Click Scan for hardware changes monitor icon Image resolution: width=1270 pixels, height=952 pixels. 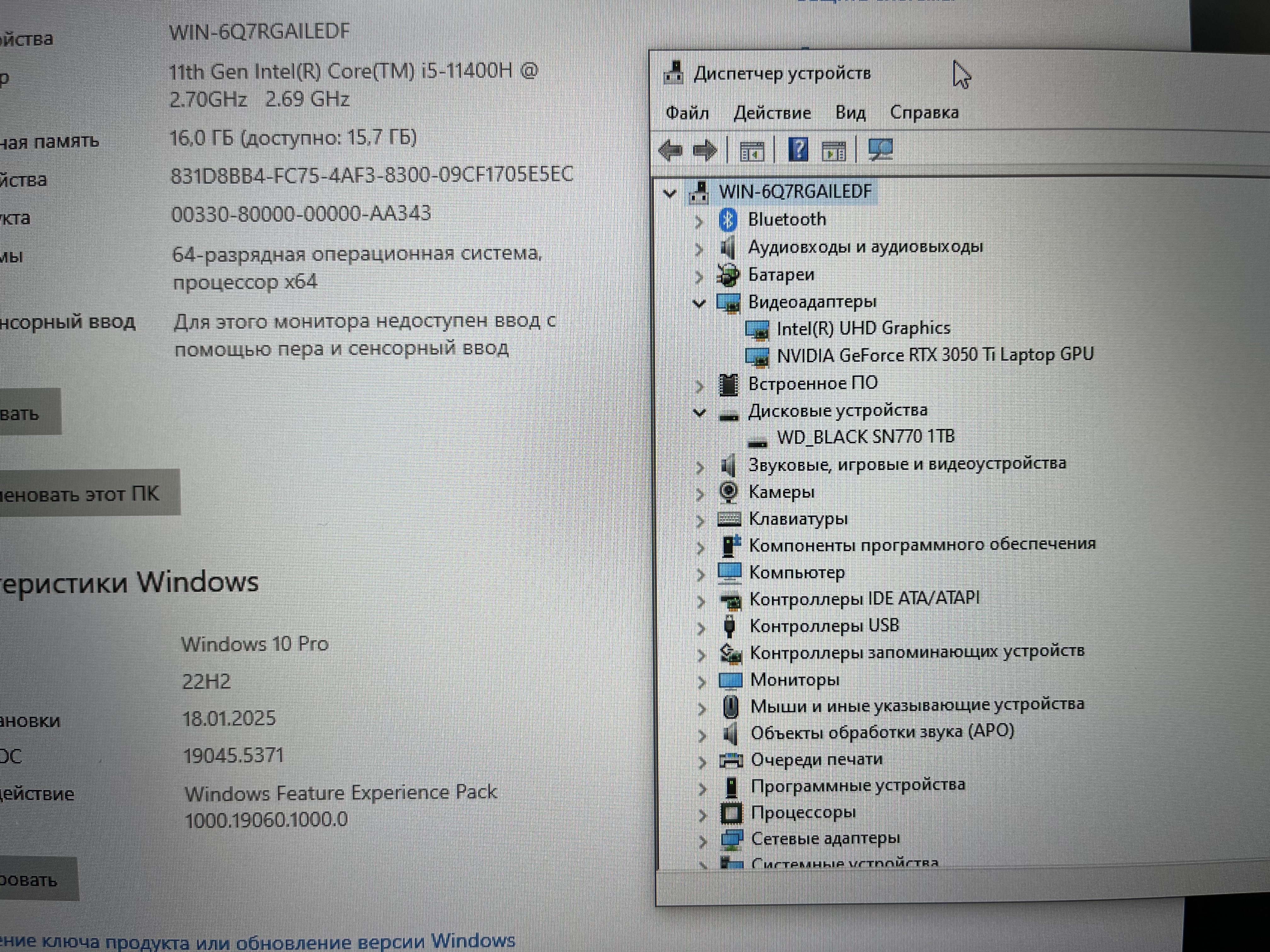[880, 150]
